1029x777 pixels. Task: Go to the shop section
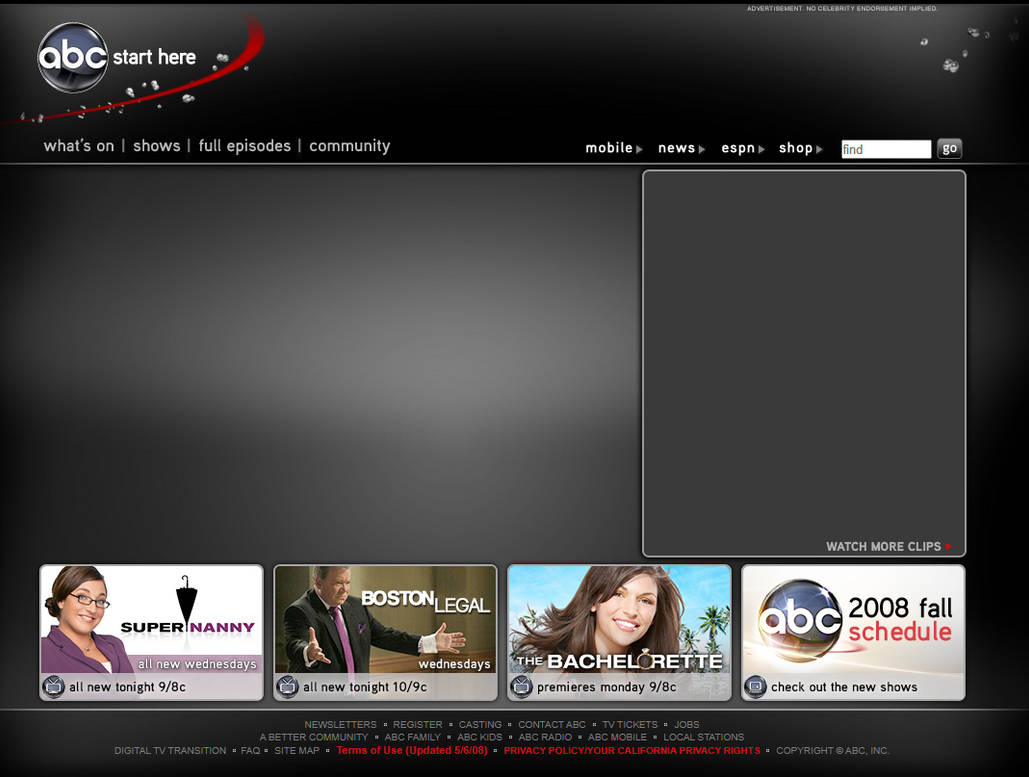click(795, 148)
